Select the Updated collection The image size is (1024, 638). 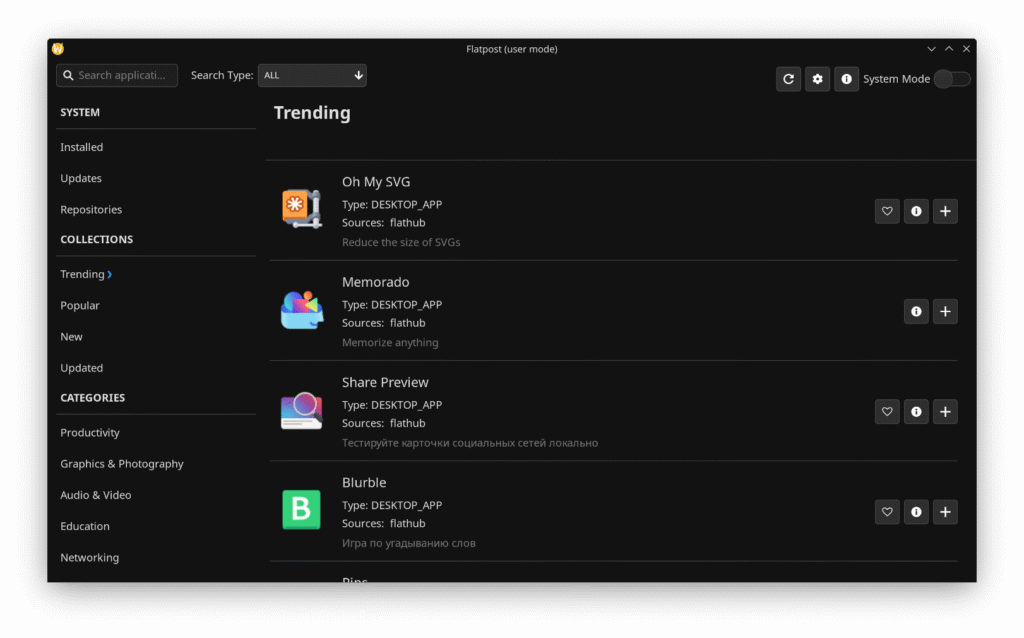click(82, 368)
